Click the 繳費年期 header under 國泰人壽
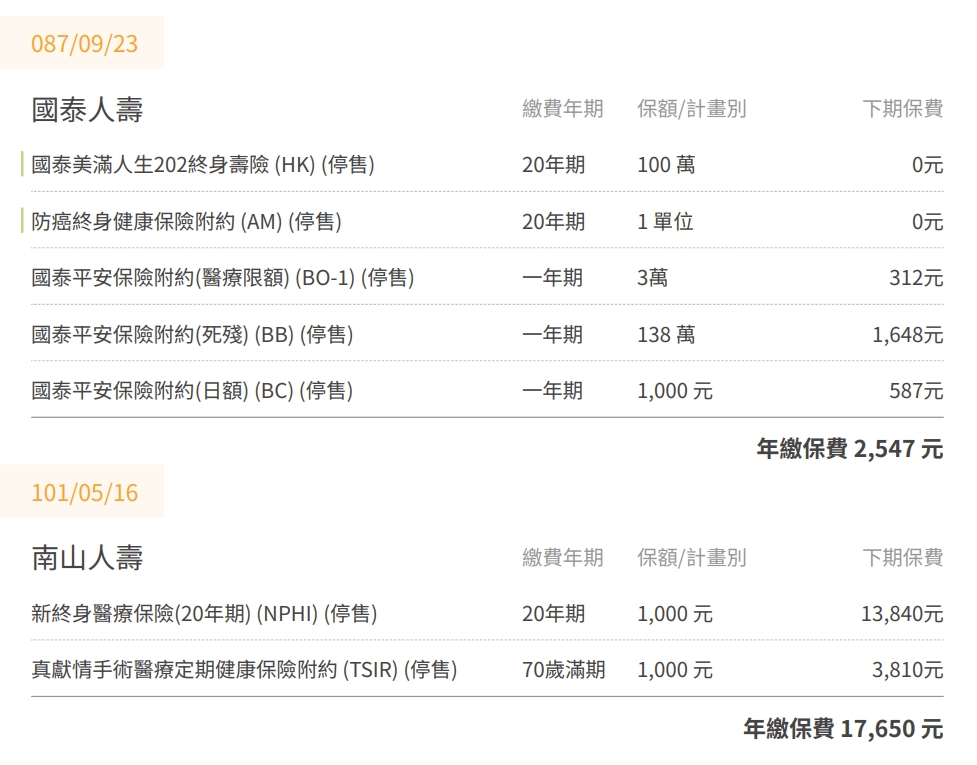This screenshot has width=977, height=765. (563, 109)
